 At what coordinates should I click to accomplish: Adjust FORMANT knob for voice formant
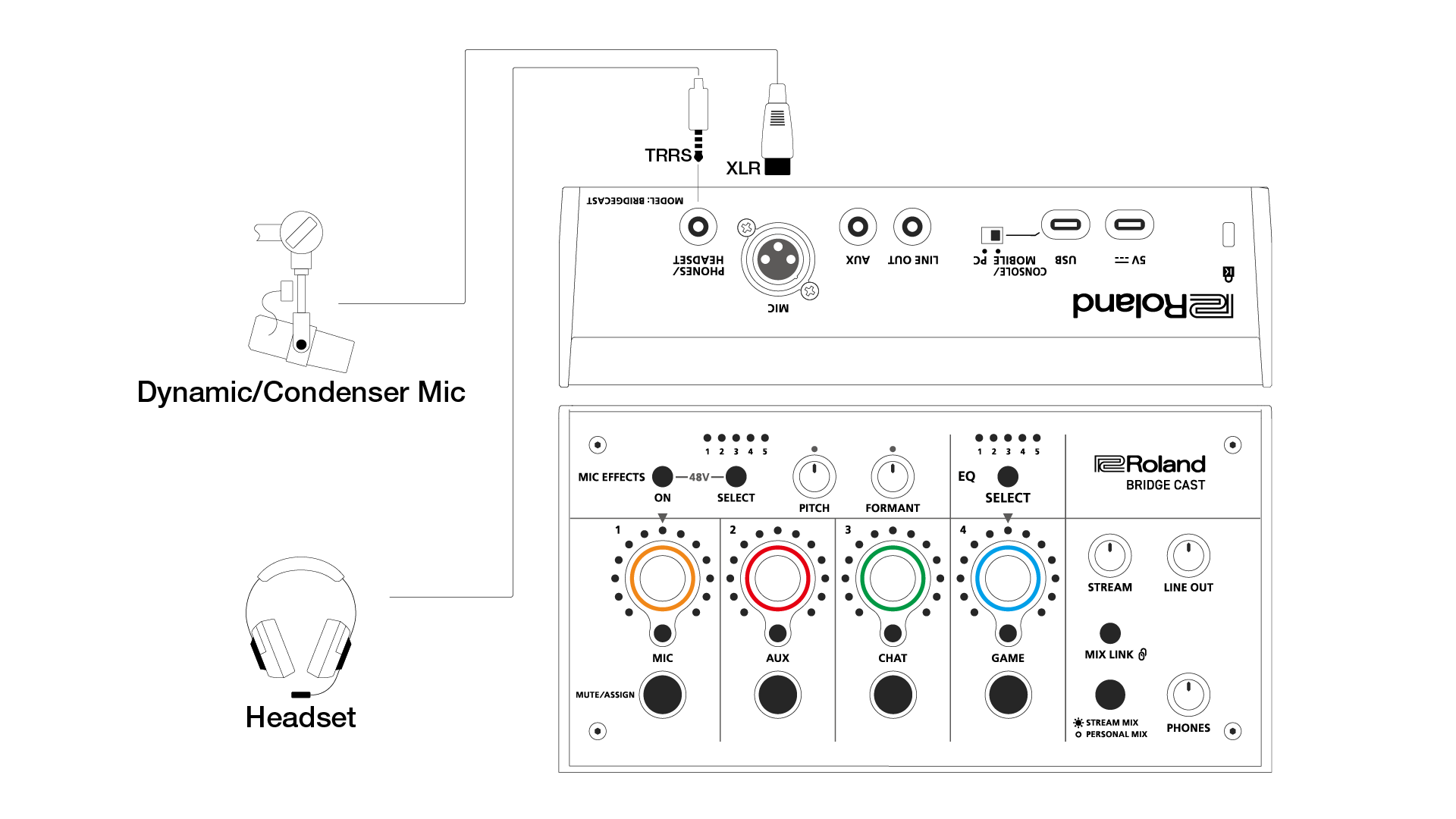[889, 477]
